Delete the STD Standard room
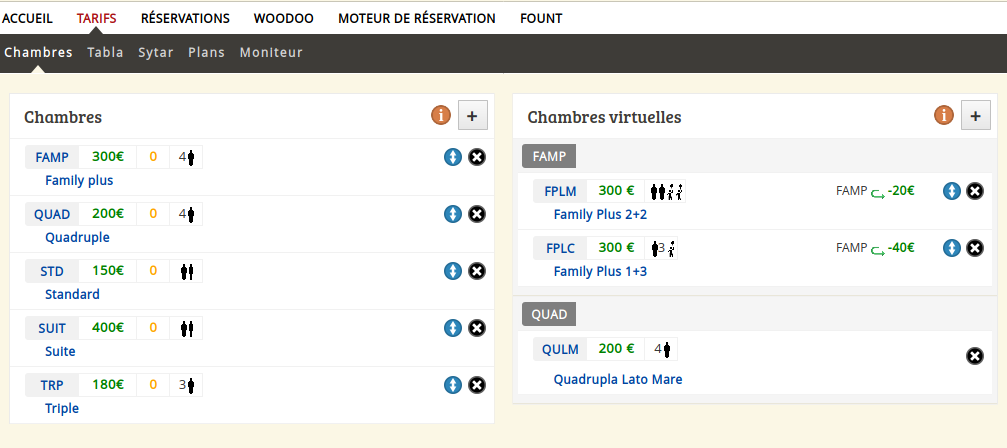This screenshot has height=448, width=1007. pos(477,271)
